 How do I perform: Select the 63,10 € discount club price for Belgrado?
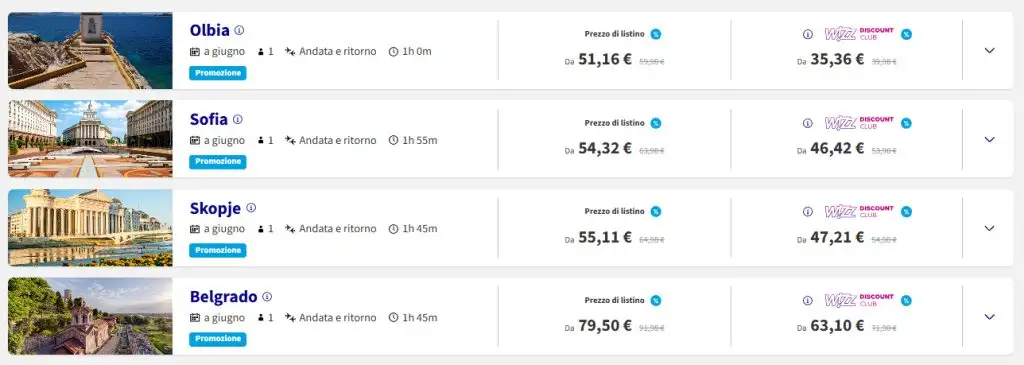[837, 325]
